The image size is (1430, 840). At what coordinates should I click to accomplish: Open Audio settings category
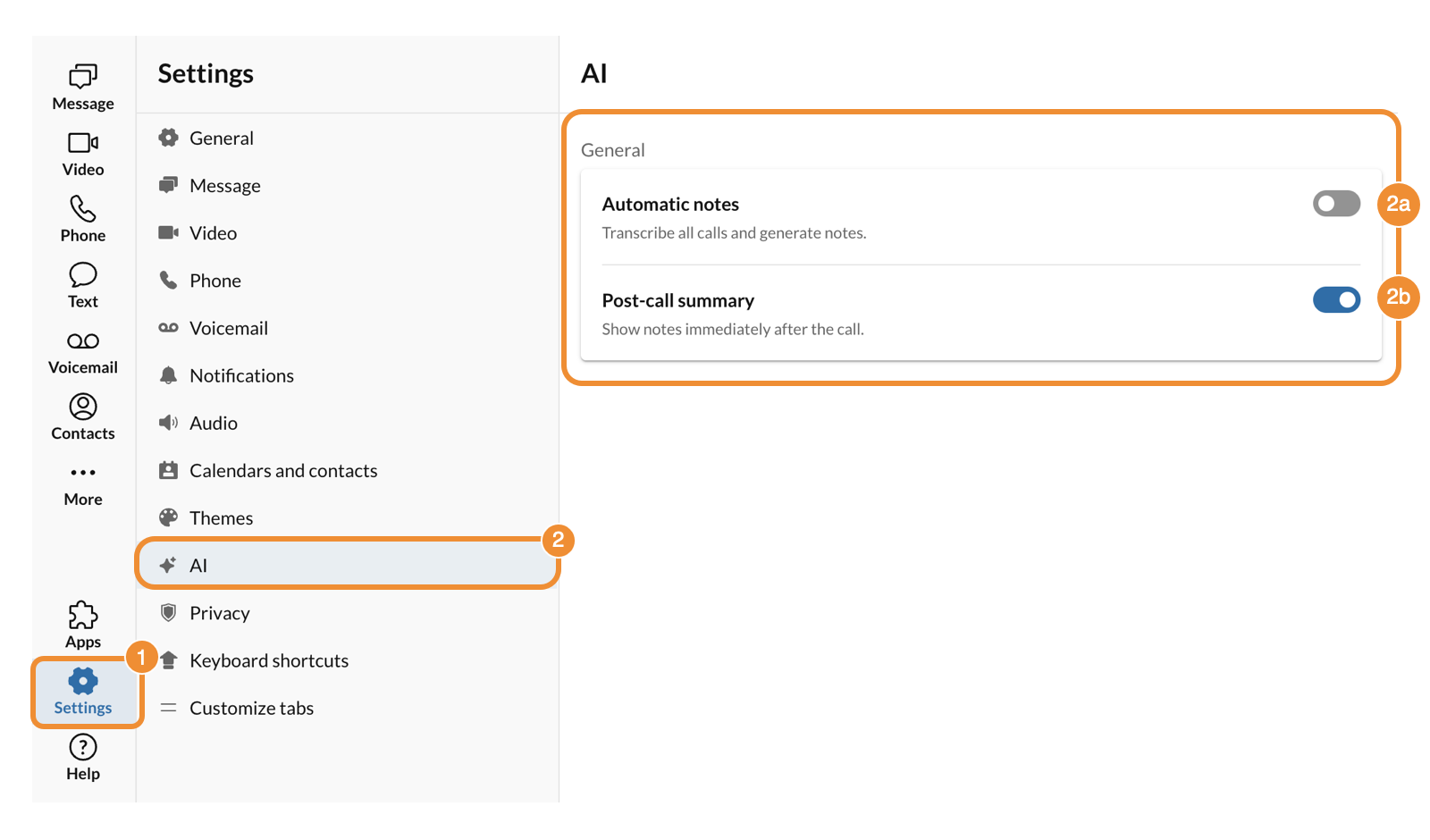point(213,424)
